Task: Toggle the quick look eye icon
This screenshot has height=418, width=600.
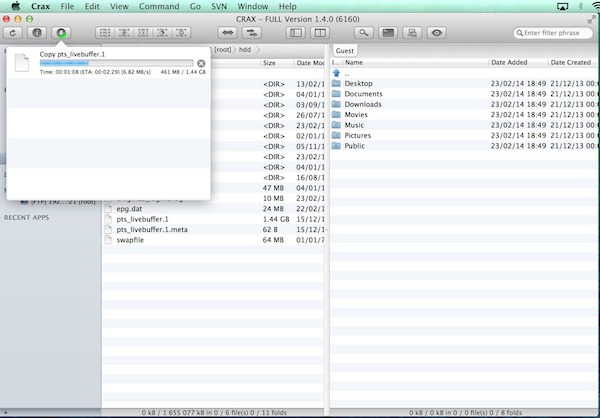Action: coord(437,33)
